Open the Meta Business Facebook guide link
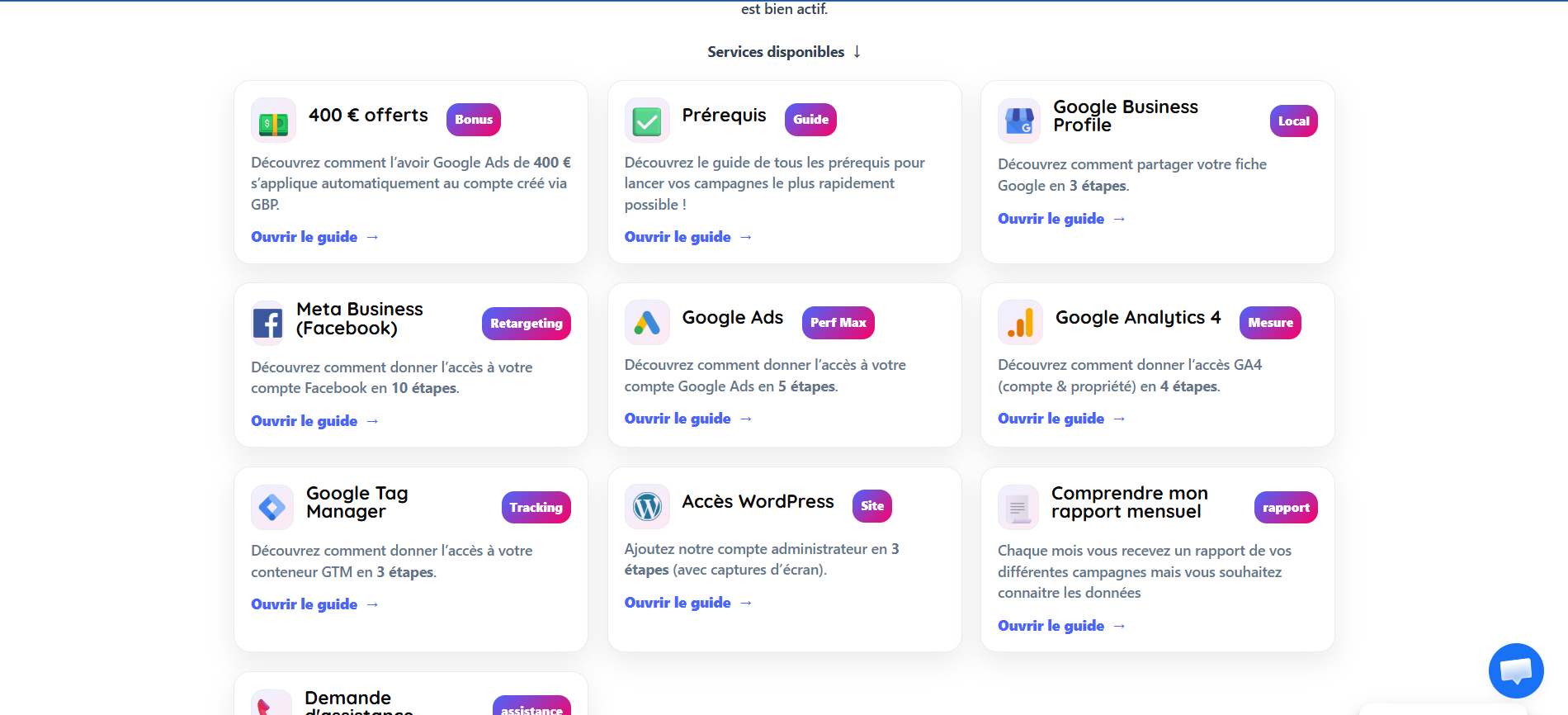1568x715 pixels. pos(314,421)
